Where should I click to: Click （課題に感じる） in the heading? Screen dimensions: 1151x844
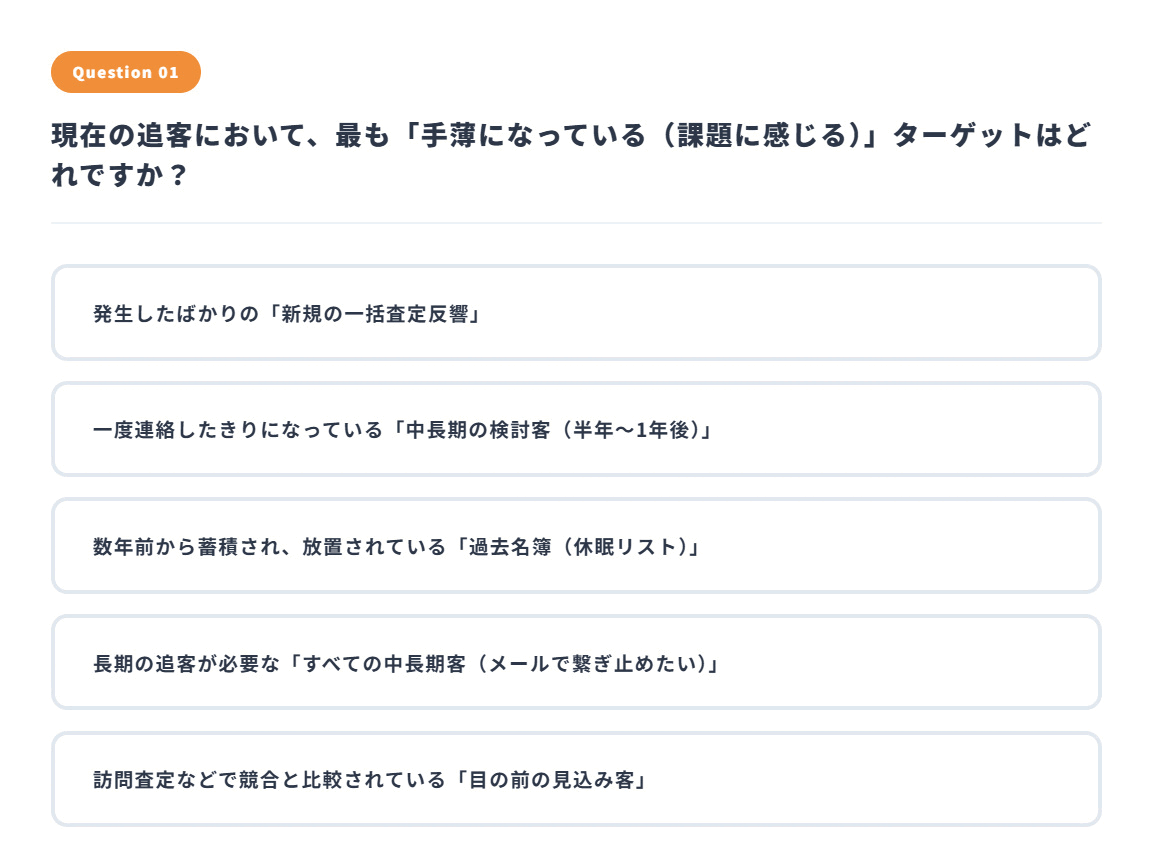pos(754,135)
